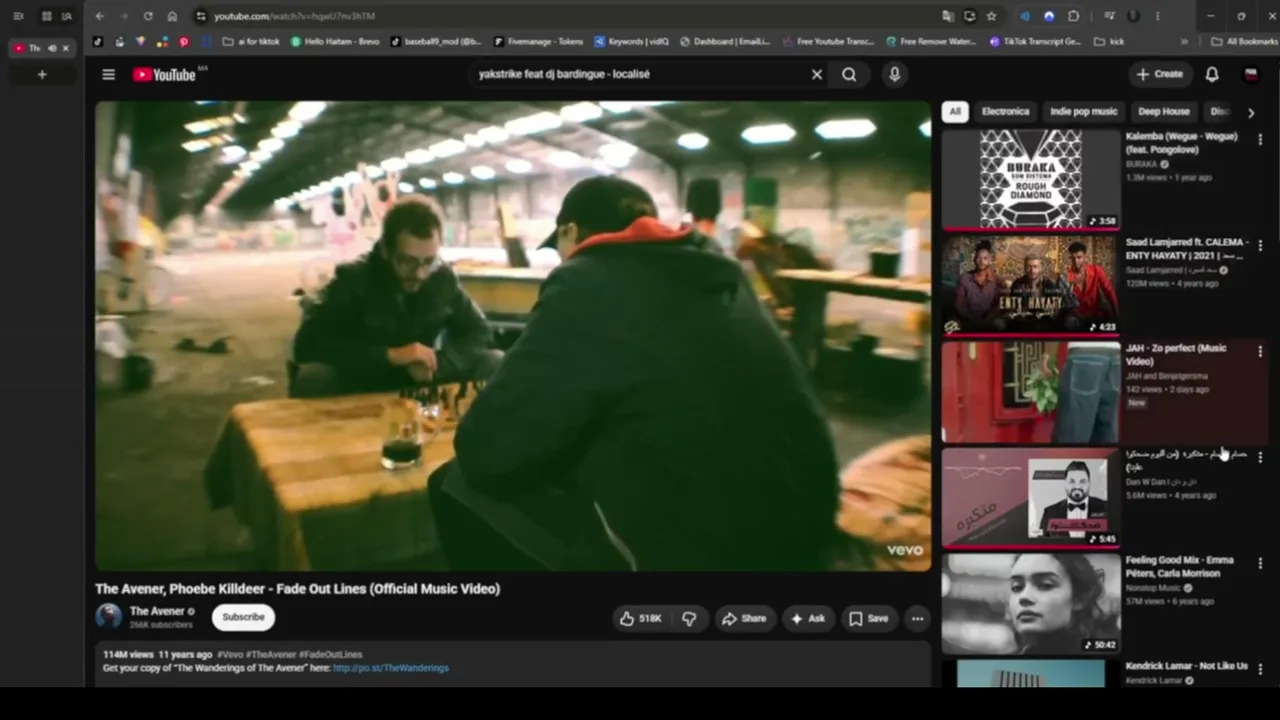
Task: Click the #Vevo hashtag
Action: pyautogui.click(x=230, y=655)
